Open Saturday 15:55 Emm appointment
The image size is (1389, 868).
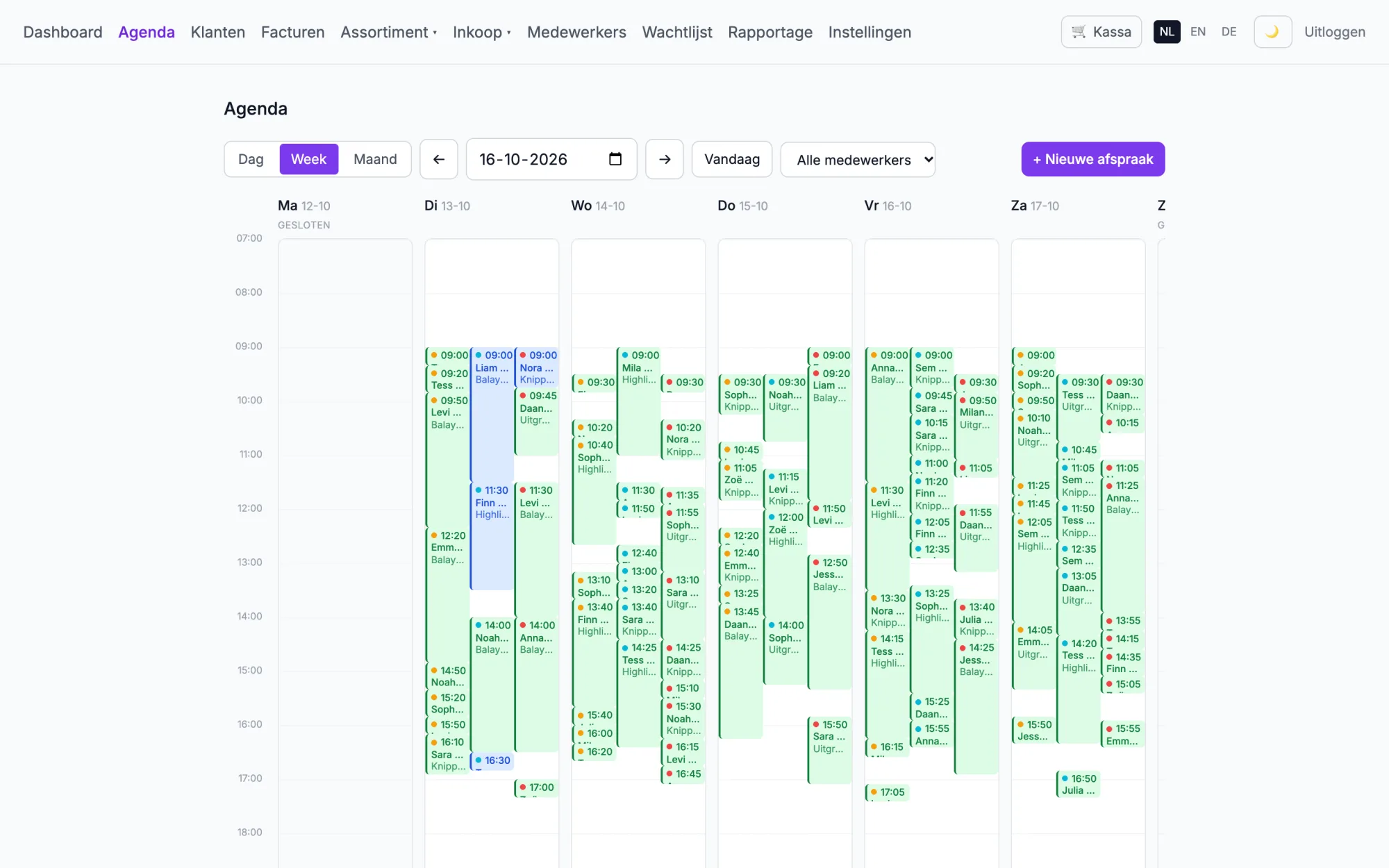tap(1124, 735)
